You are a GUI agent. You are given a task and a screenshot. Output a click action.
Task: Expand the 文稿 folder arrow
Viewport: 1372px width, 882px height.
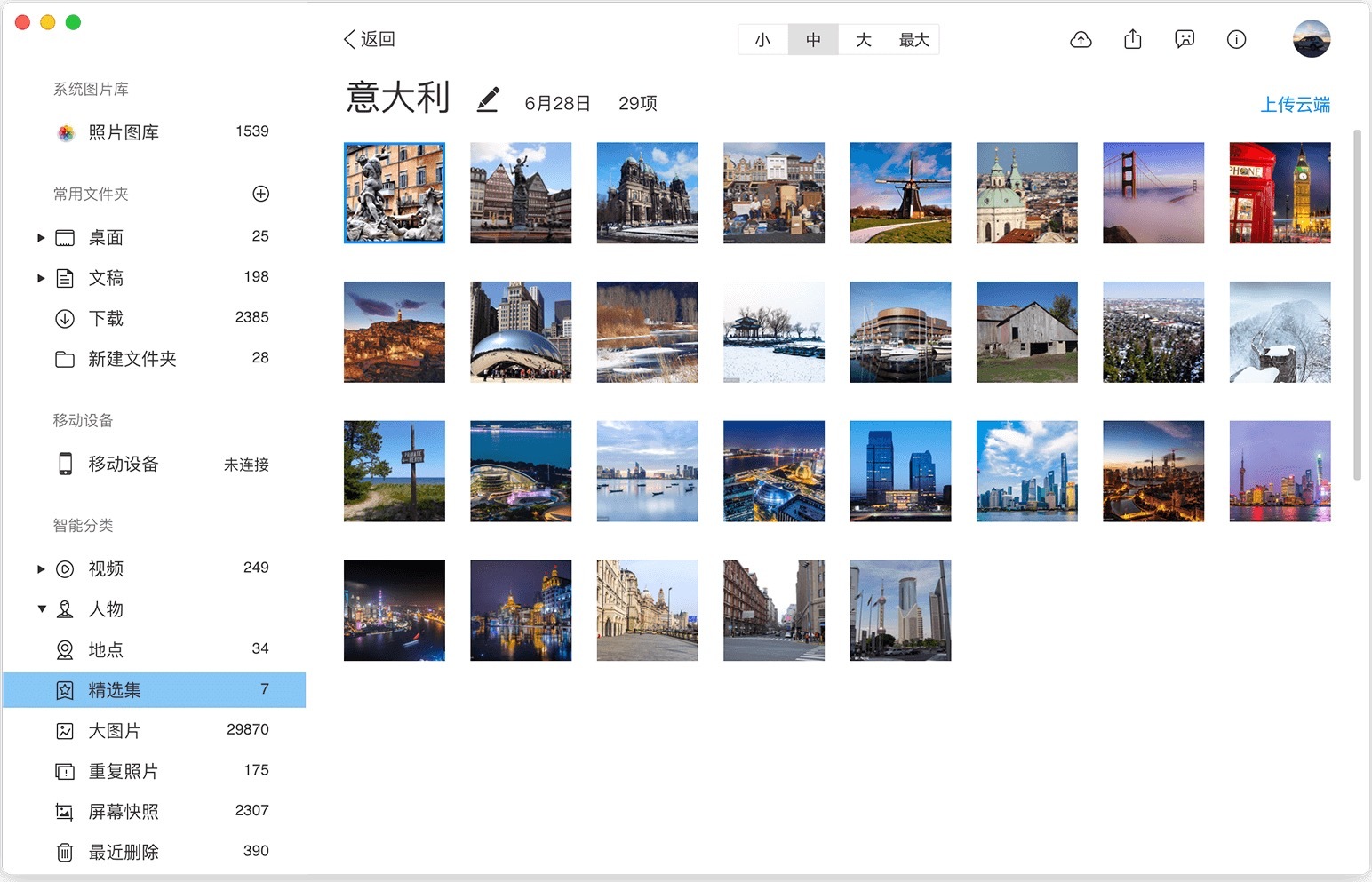41,278
